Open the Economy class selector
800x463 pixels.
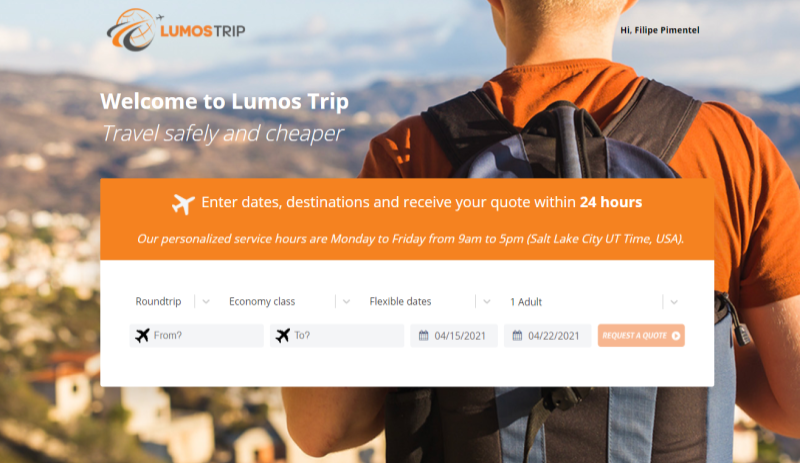pos(290,302)
